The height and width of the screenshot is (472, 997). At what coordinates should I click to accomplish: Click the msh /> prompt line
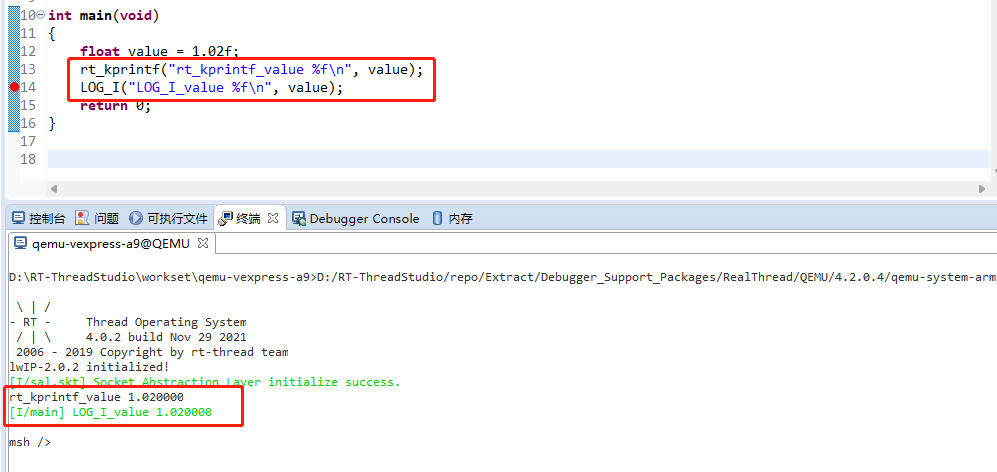[30, 441]
